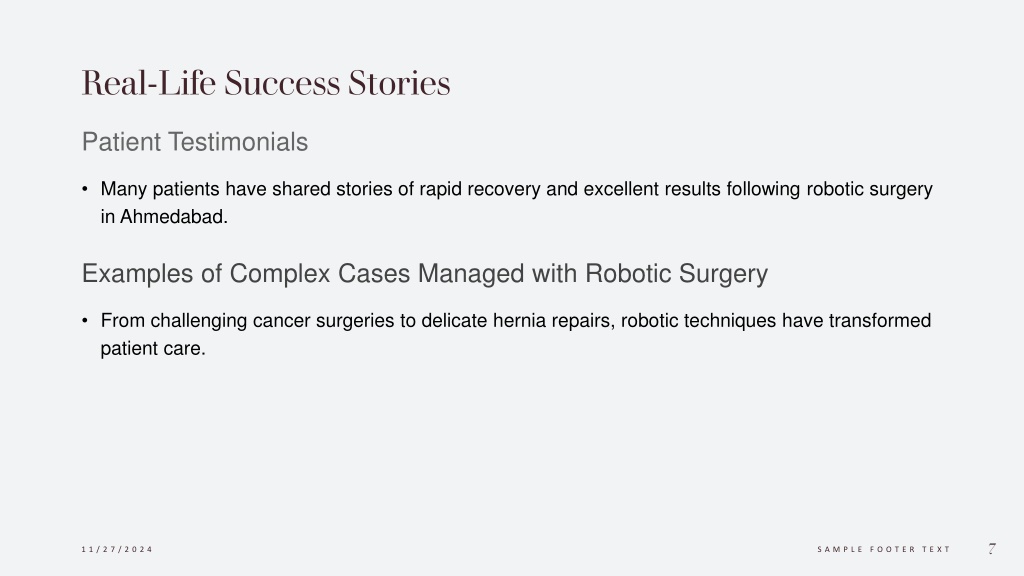Click the second bullet point marker
1024x576 pixels.
pos(85,321)
